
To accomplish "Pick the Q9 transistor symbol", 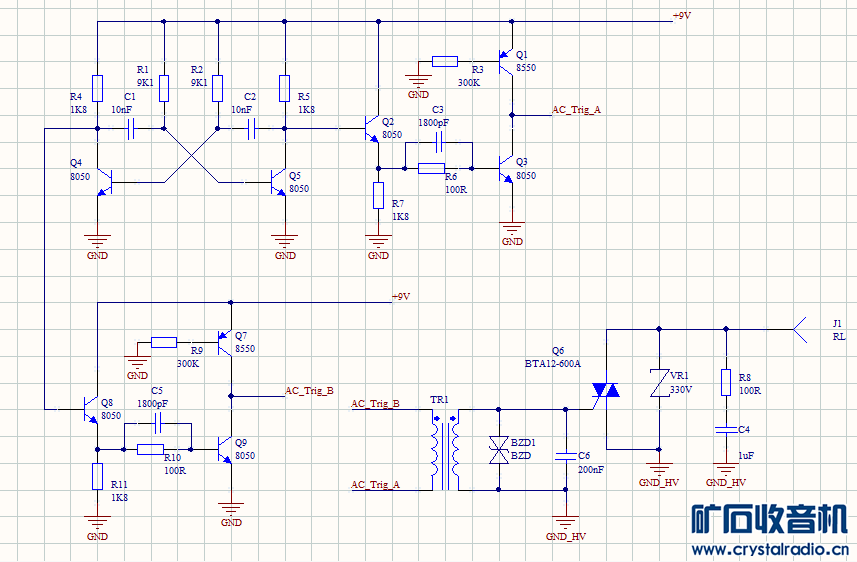I will 225,449.
